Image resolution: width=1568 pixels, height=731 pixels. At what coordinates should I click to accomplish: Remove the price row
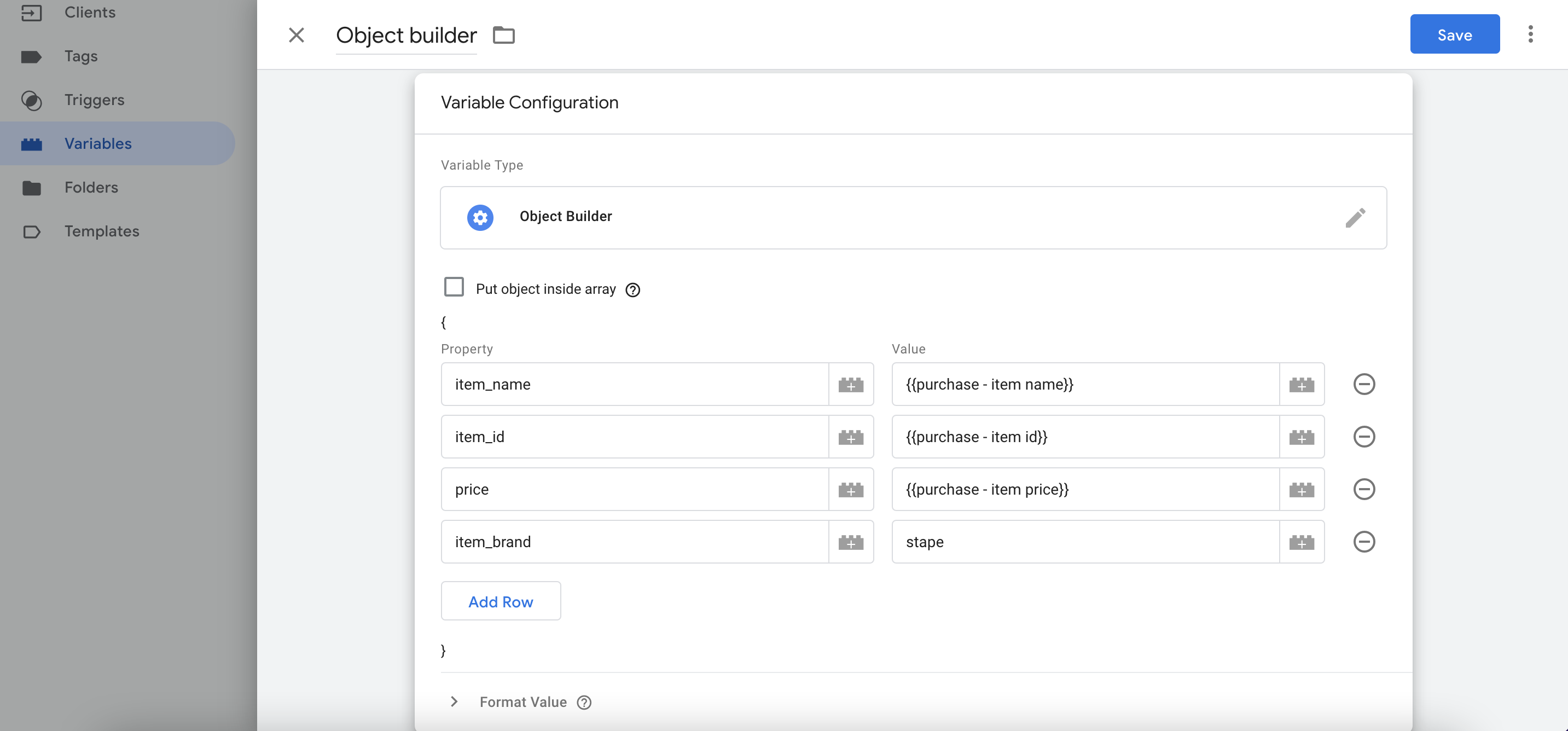1363,489
